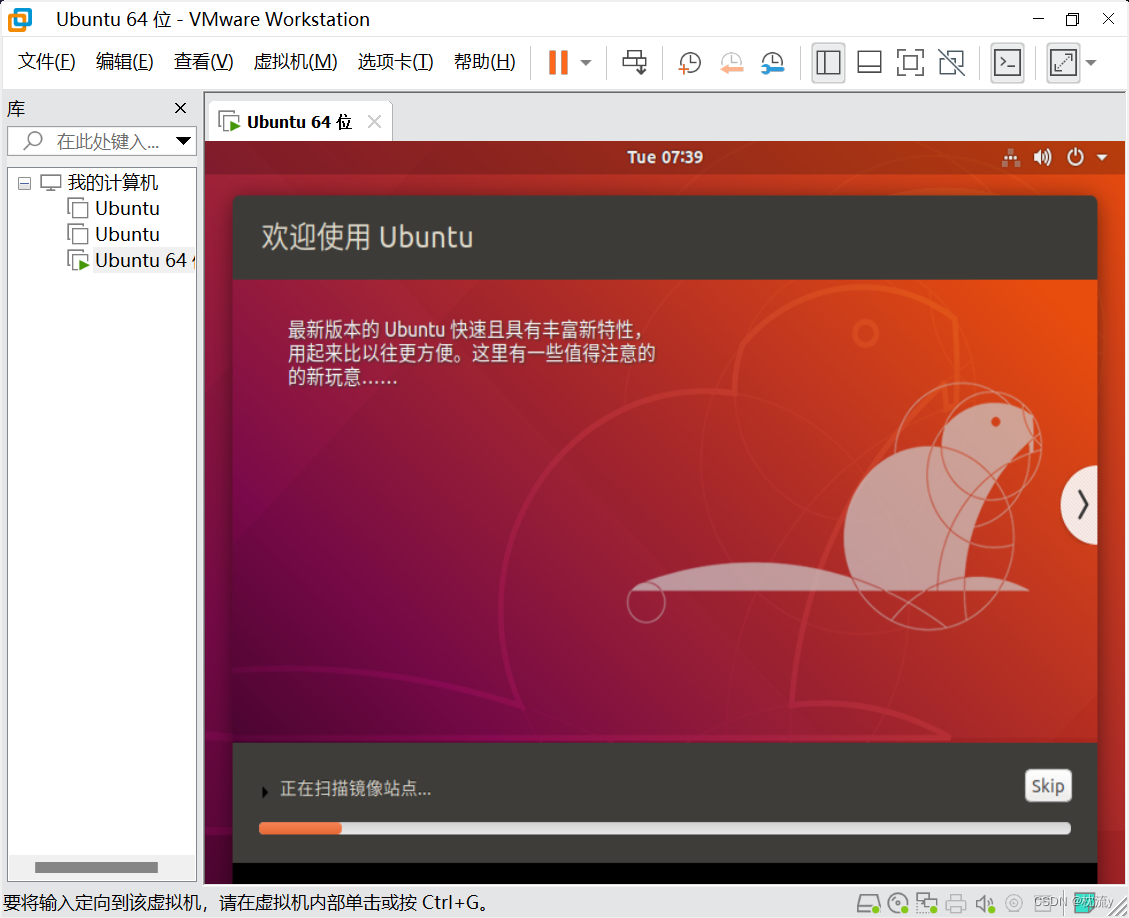Click the hard disk status icon
Image resolution: width=1129 pixels, height=918 pixels.
pyautogui.click(x=868, y=903)
